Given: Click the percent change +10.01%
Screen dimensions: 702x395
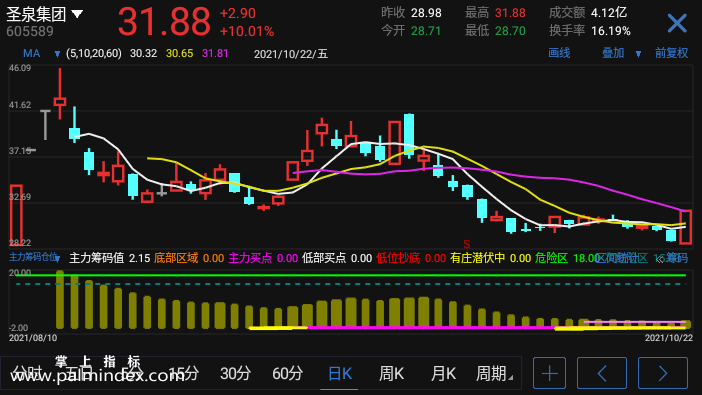Looking at the screenshot, I should pos(247,31).
